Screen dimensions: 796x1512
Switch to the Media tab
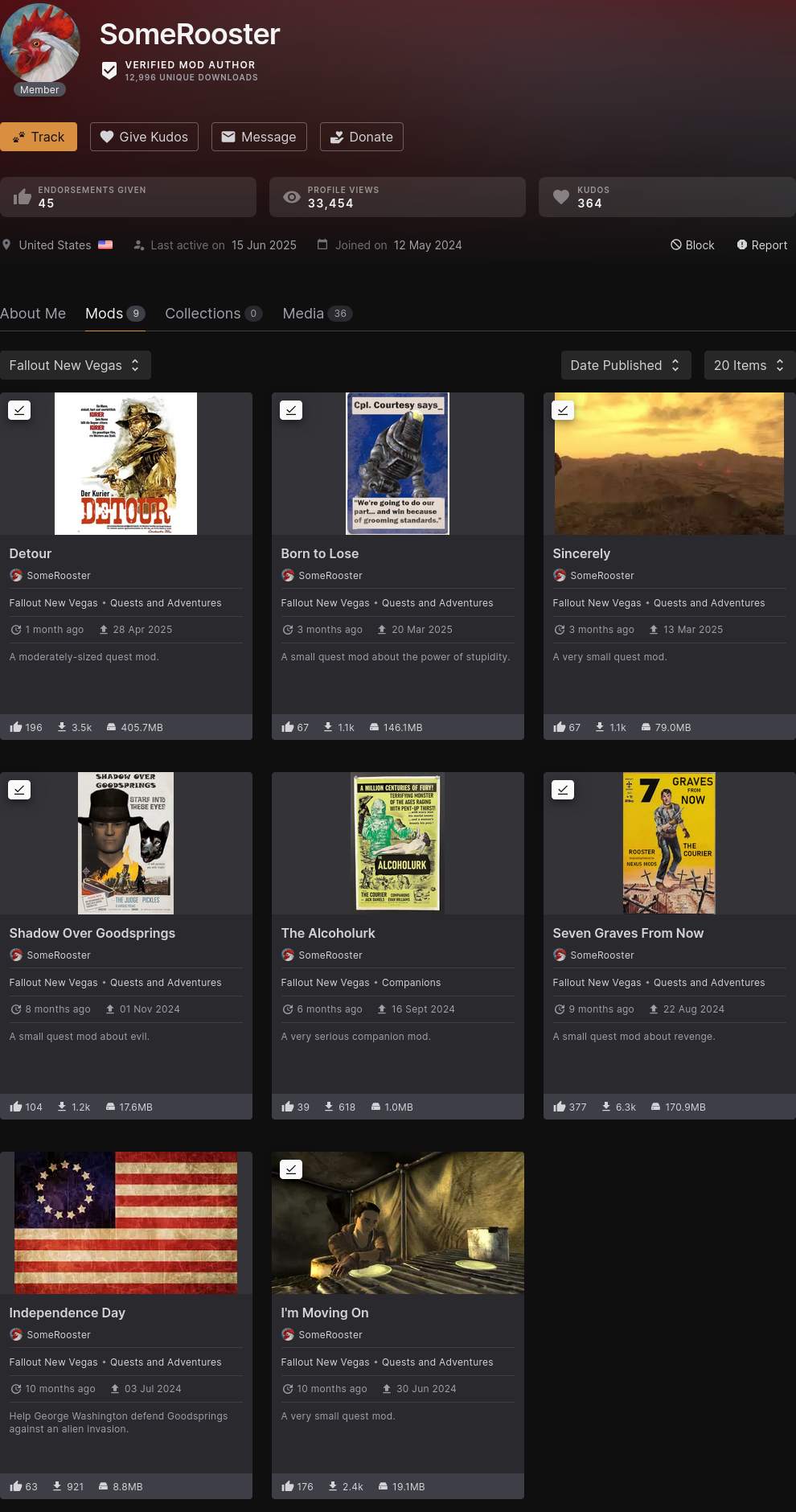(318, 314)
